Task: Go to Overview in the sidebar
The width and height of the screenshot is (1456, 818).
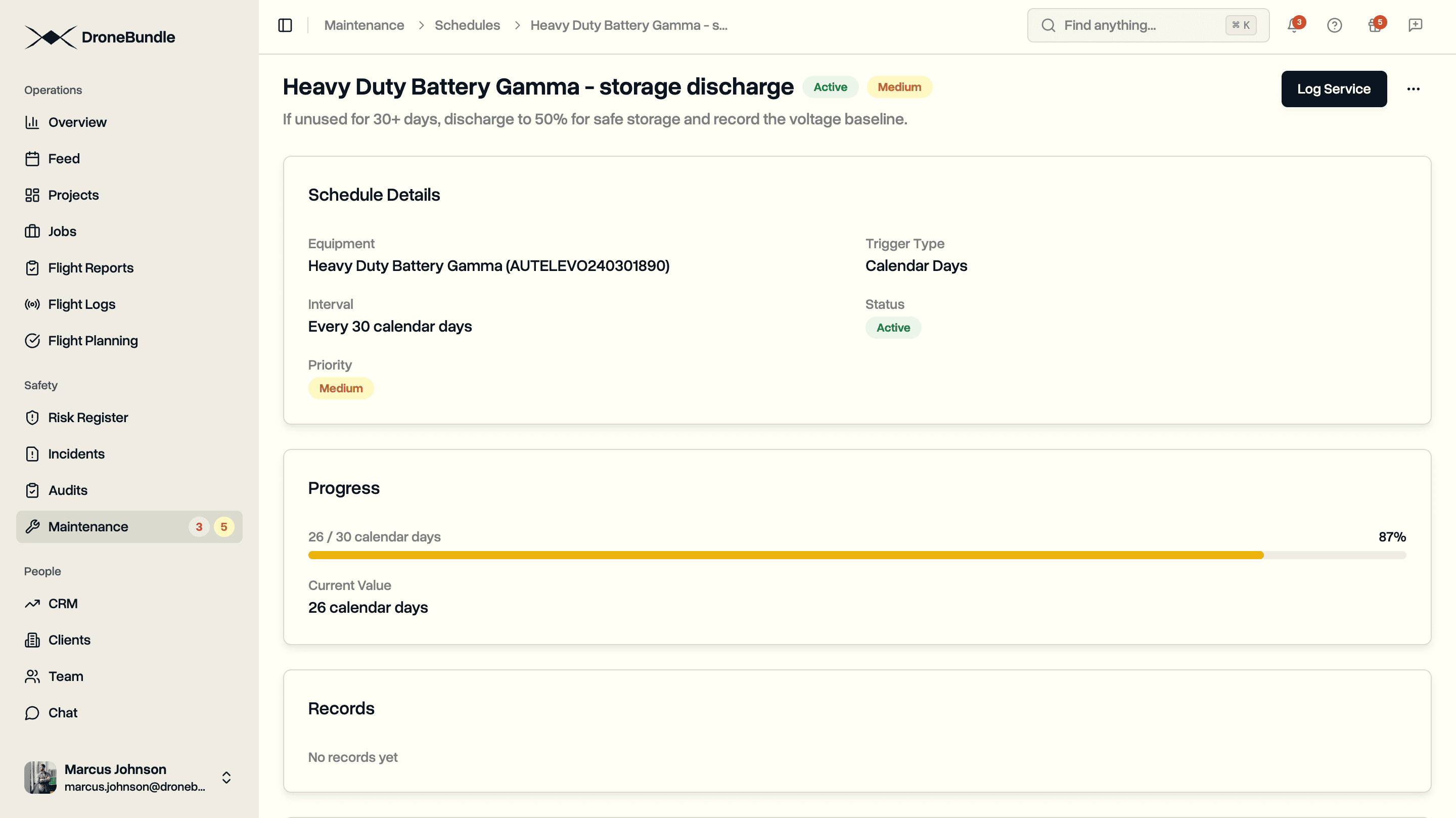Action: tap(129, 122)
